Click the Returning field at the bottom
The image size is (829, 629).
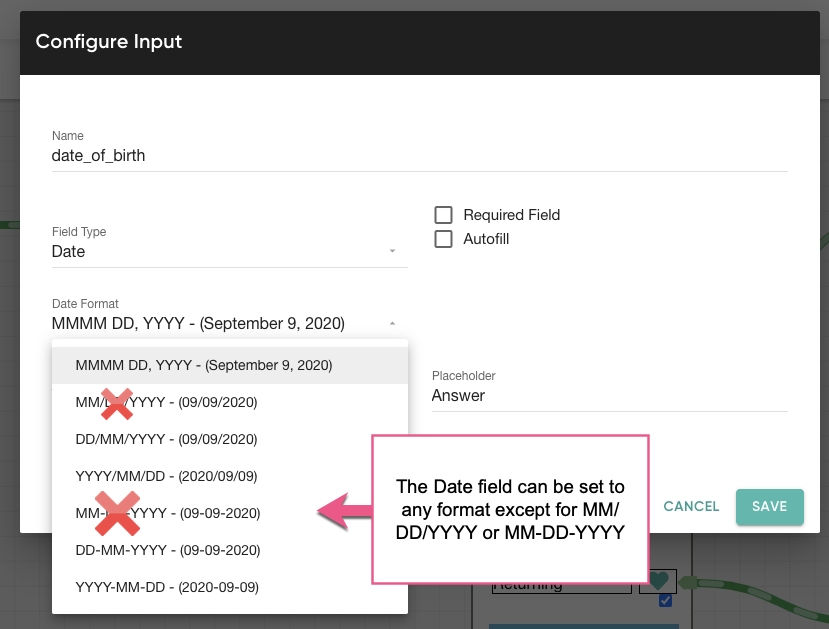[560, 583]
